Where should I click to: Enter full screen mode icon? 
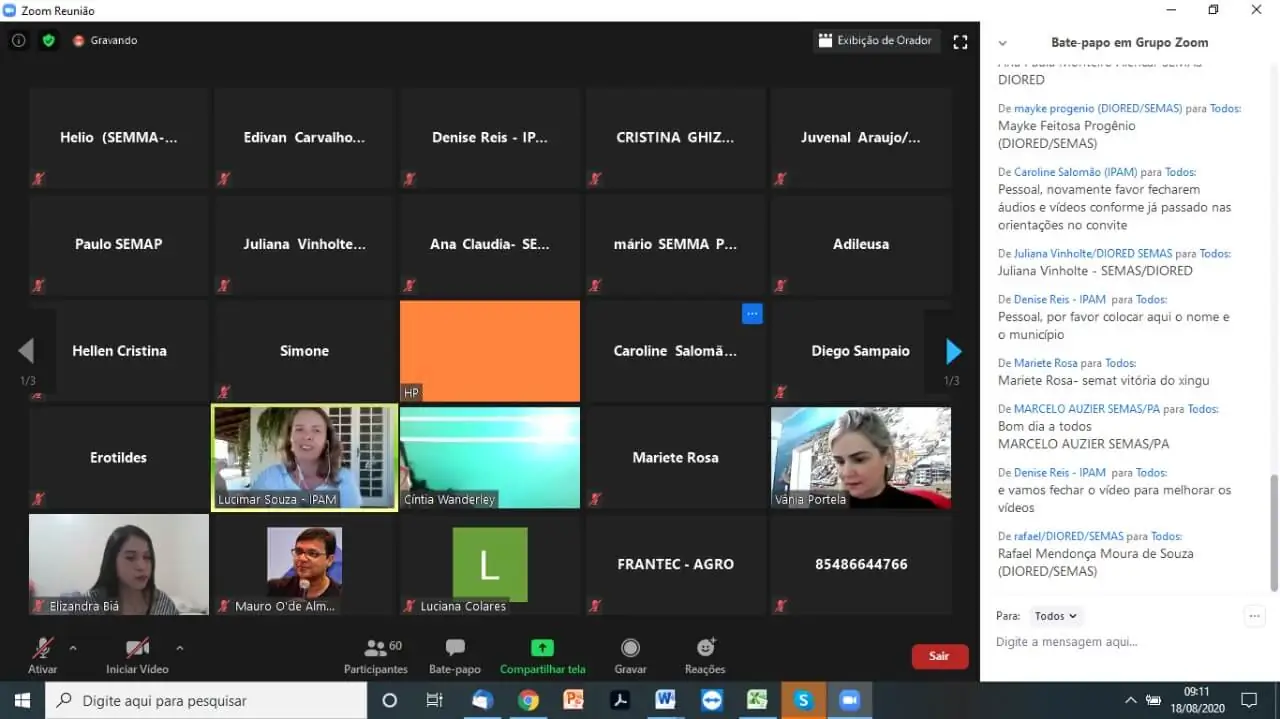960,42
